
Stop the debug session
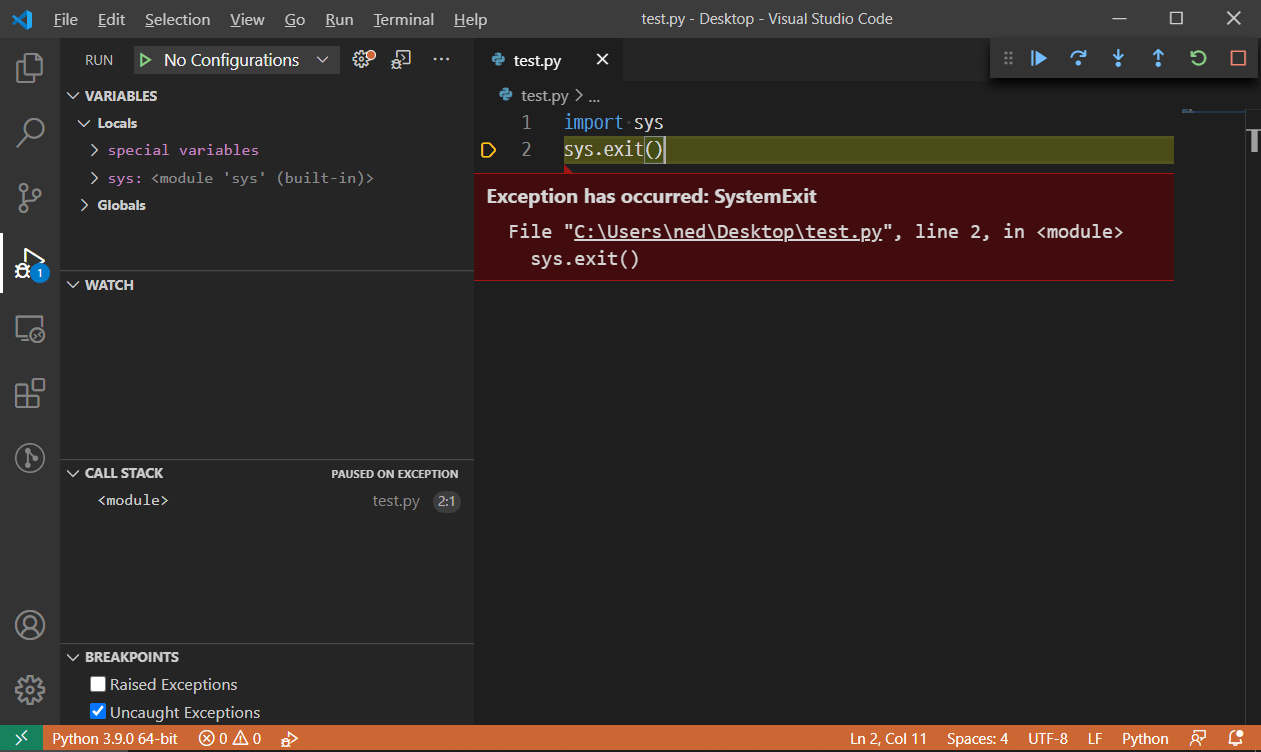pyautogui.click(x=1238, y=58)
